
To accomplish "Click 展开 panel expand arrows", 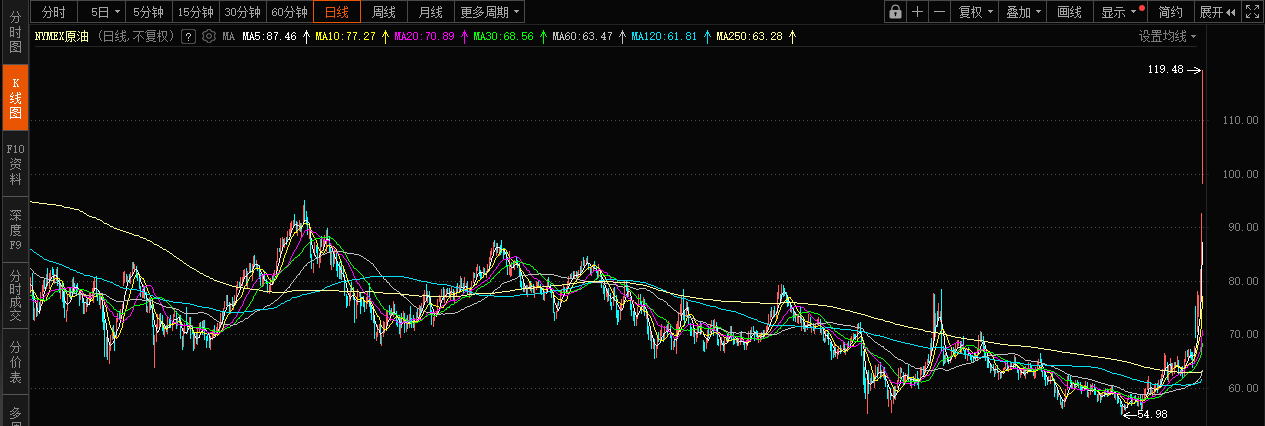I will (1217, 12).
